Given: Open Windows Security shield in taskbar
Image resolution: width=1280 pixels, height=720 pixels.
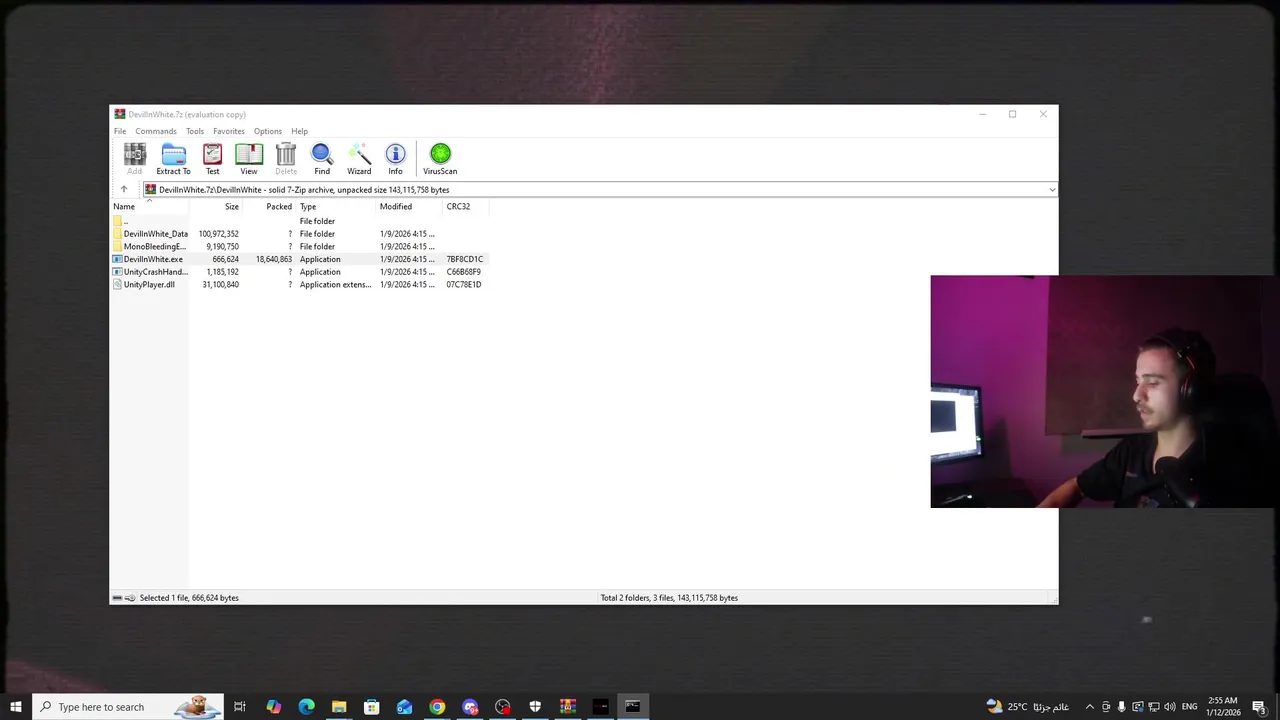Looking at the screenshot, I should [x=535, y=707].
